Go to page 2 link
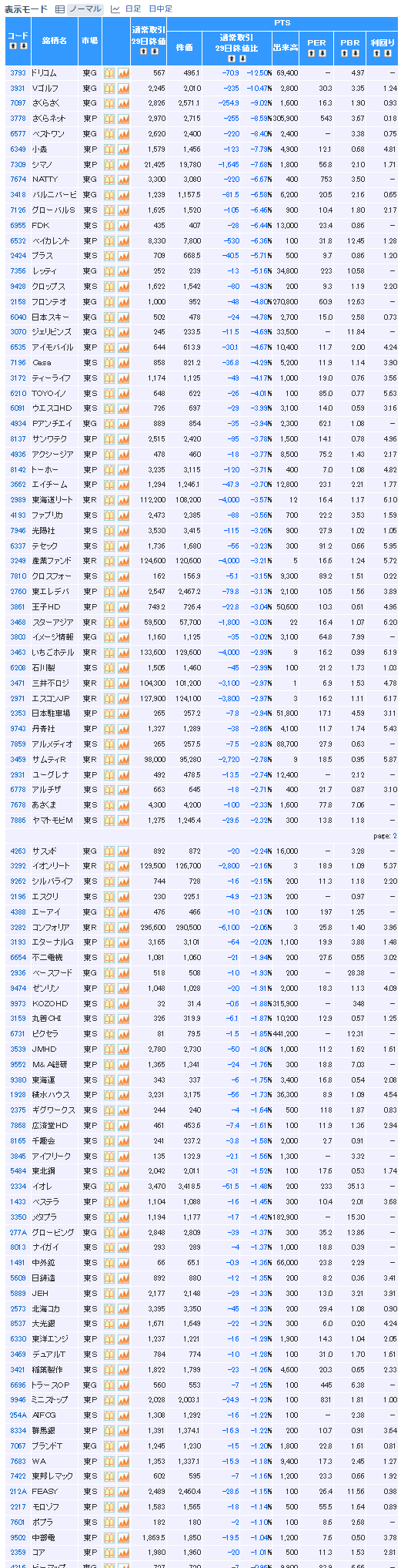The width and height of the screenshot is (401, 1568). coord(395,836)
